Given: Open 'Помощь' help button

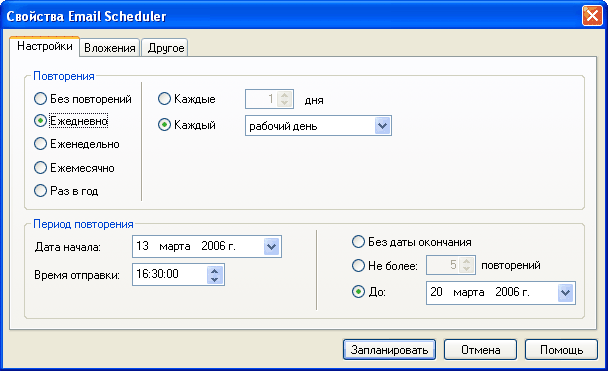Looking at the screenshot, I should pyautogui.click(x=561, y=350).
